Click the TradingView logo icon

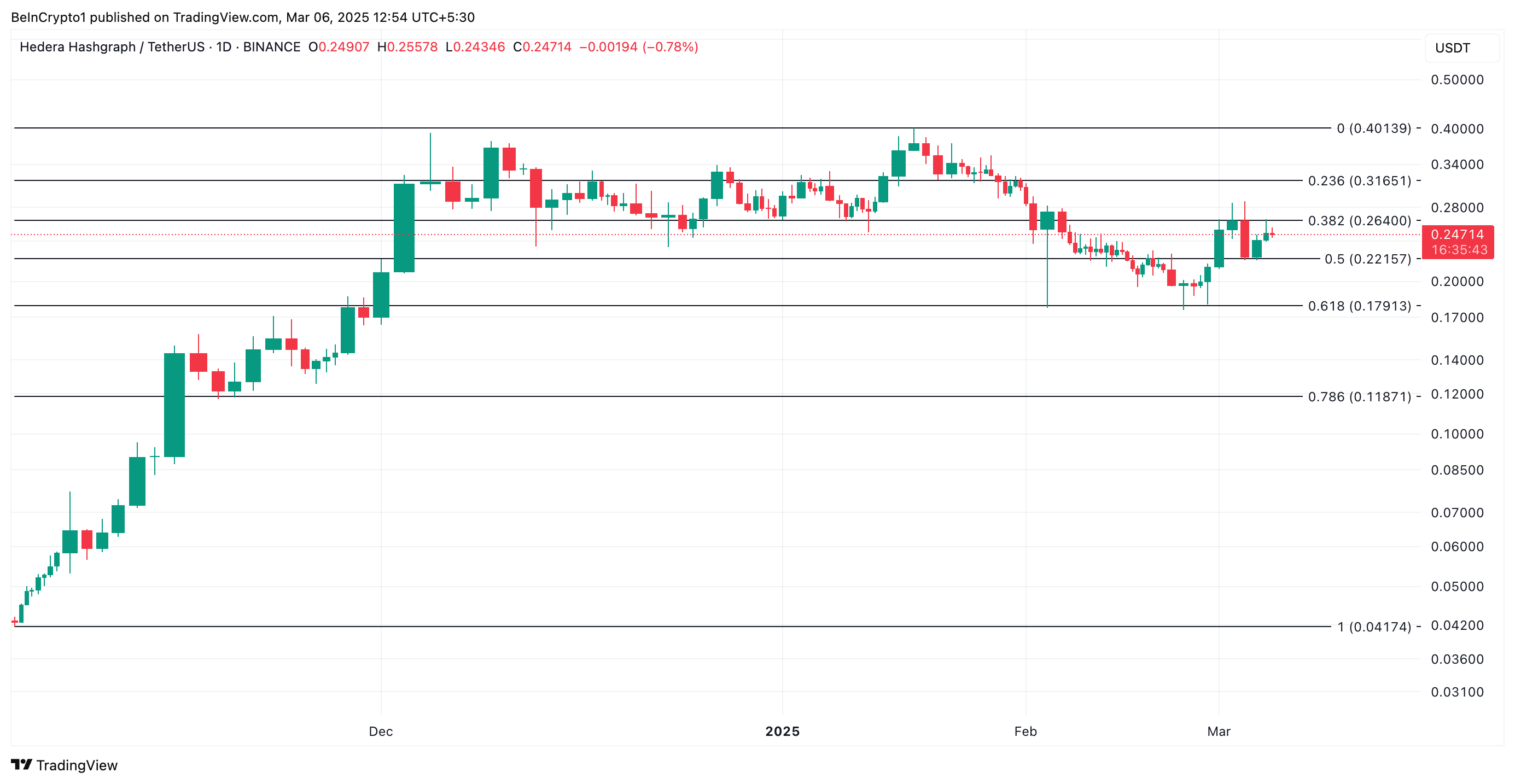[22, 765]
